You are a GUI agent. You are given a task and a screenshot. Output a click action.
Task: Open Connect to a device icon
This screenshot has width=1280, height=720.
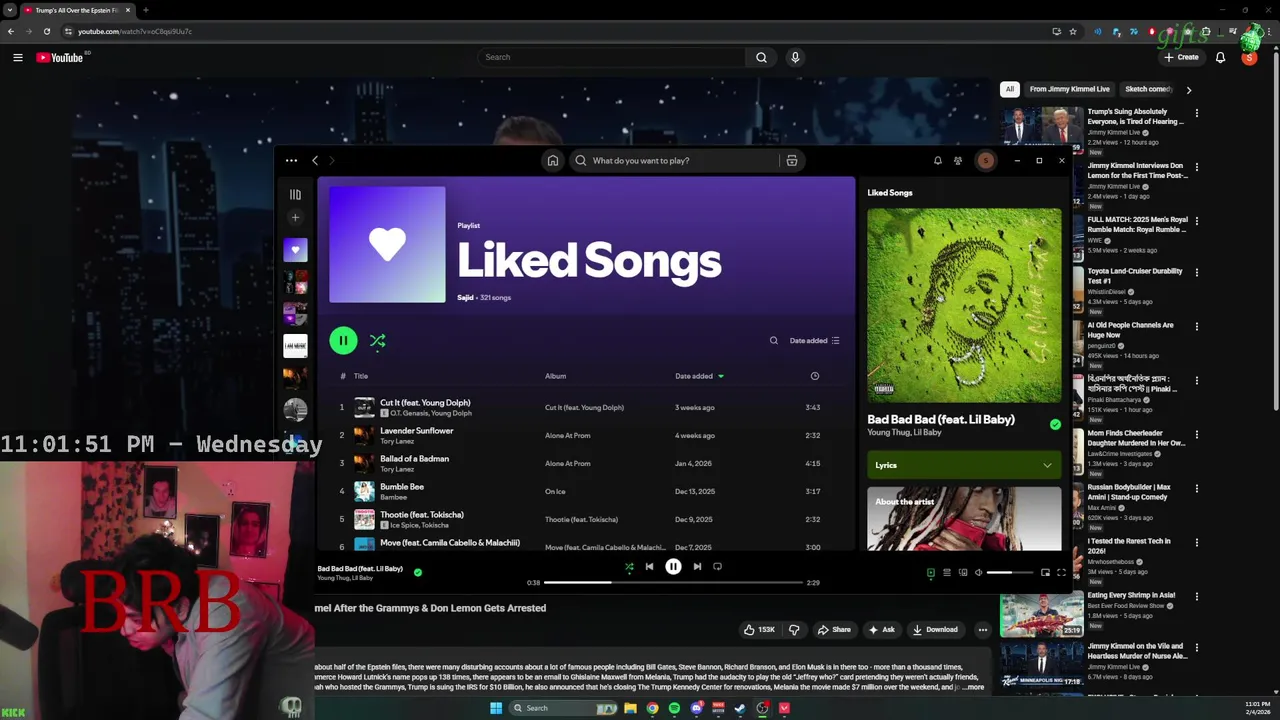click(962, 573)
